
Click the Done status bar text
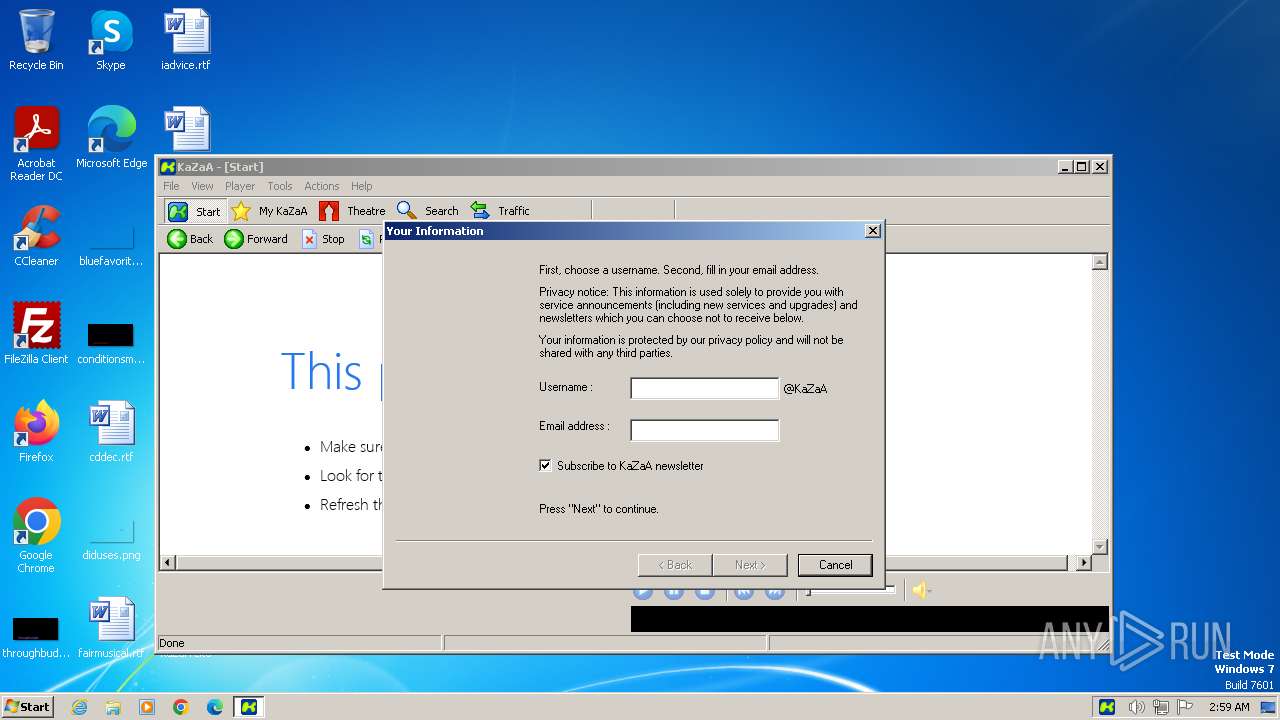(x=172, y=643)
